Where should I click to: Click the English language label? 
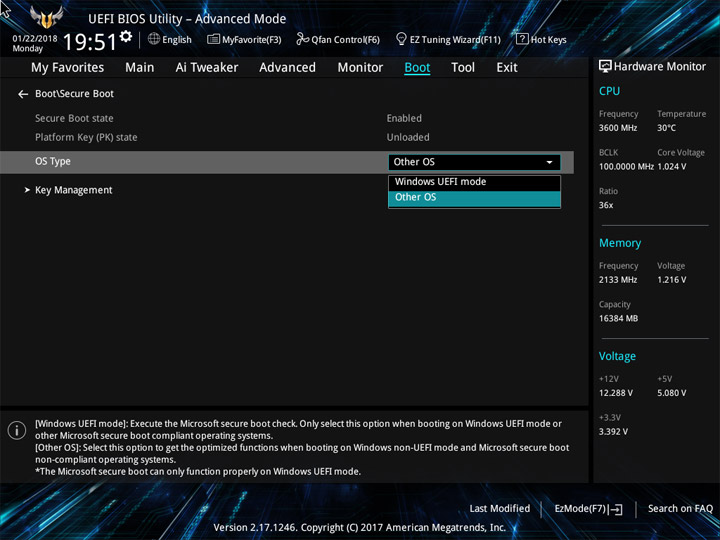tap(177, 39)
